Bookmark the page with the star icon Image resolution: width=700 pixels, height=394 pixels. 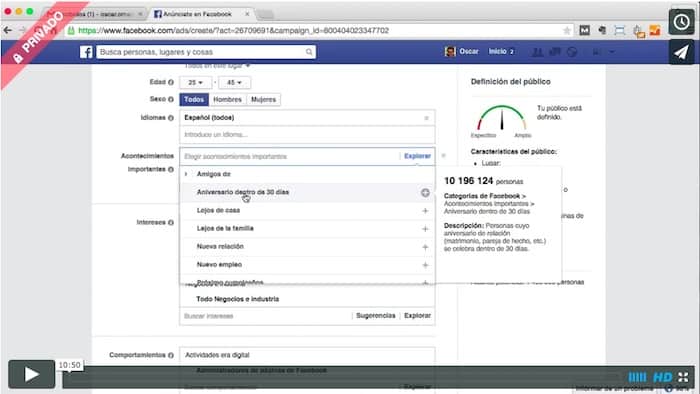(567, 30)
